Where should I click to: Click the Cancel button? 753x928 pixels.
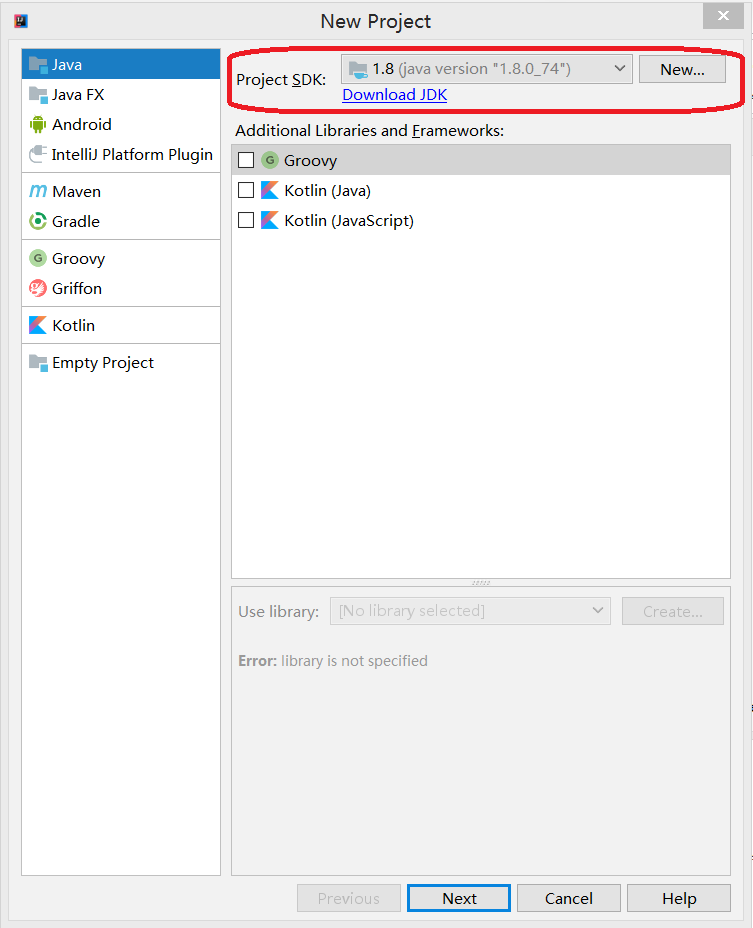pyautogui.click(x=569, y=898)
